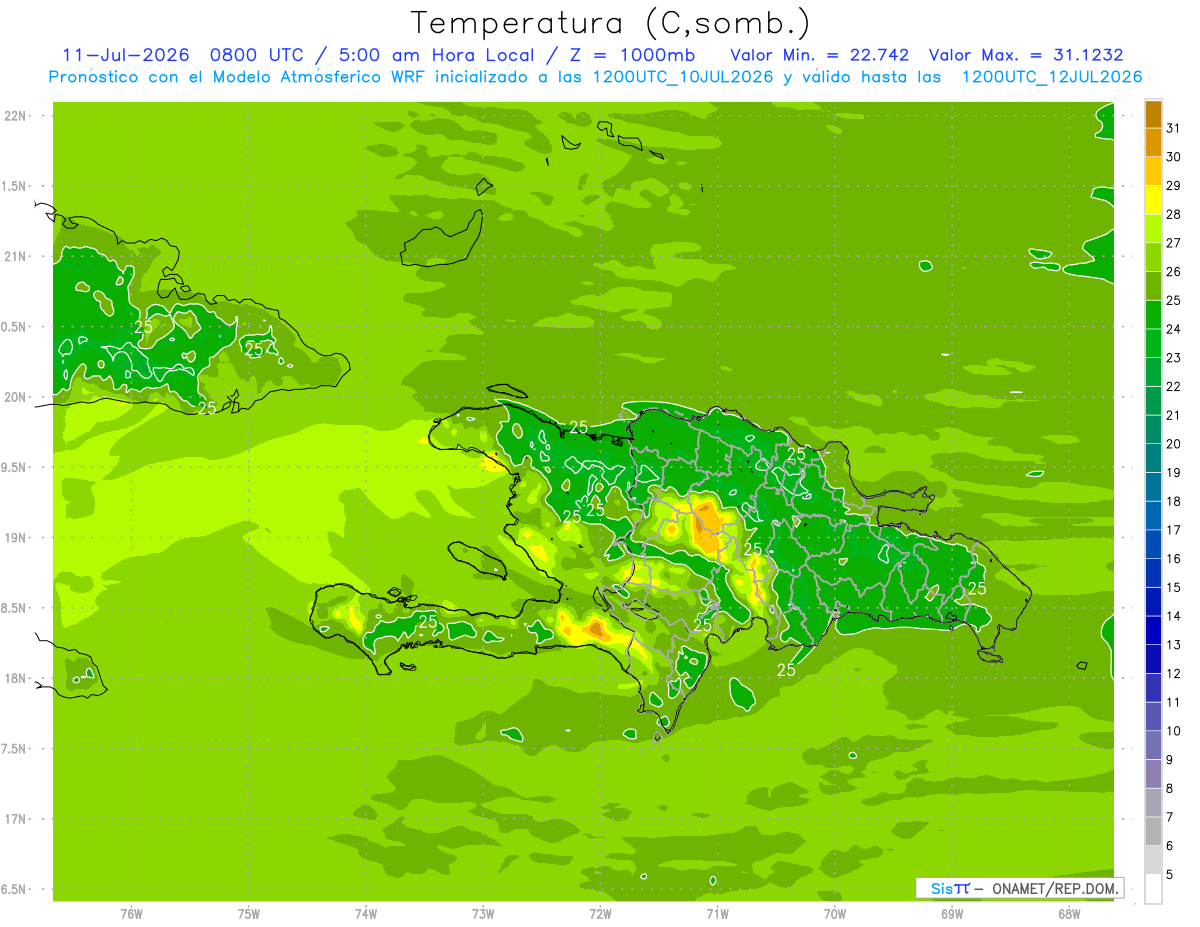The width and height of the screenshot is (1200, 927).
Task: Click the "74W" longitude axis label
Action: pyautogui.click(x=366, y=914)
